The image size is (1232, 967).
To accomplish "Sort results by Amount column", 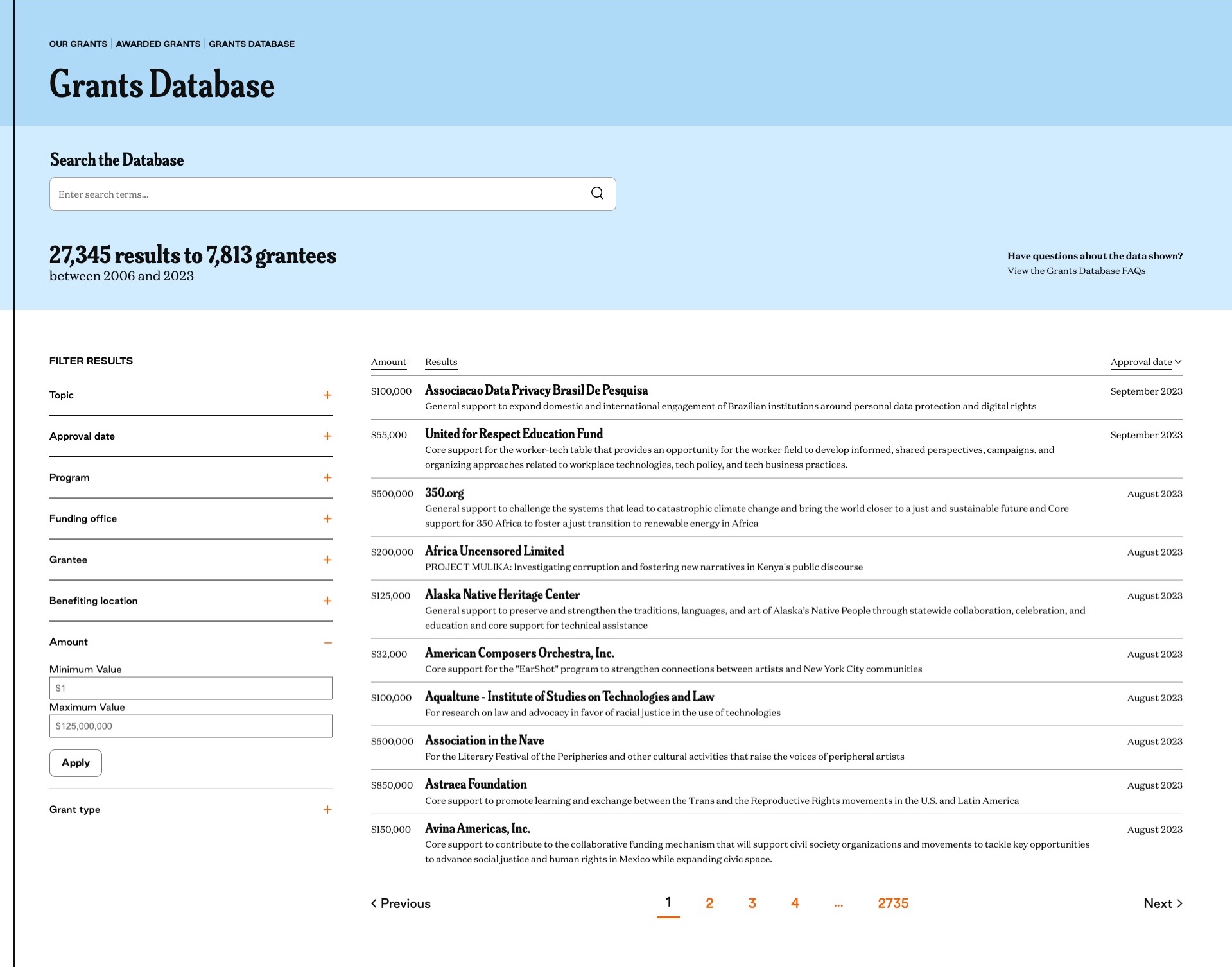I will pos(388,362).
